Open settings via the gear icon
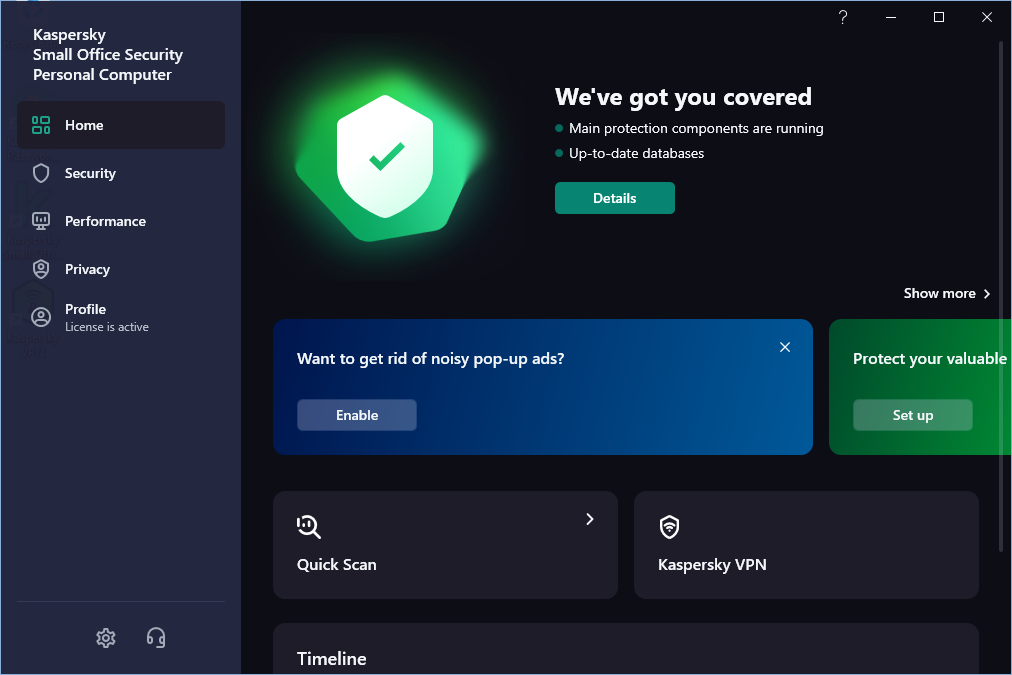 pyautogui.click(x=106, y=637)
